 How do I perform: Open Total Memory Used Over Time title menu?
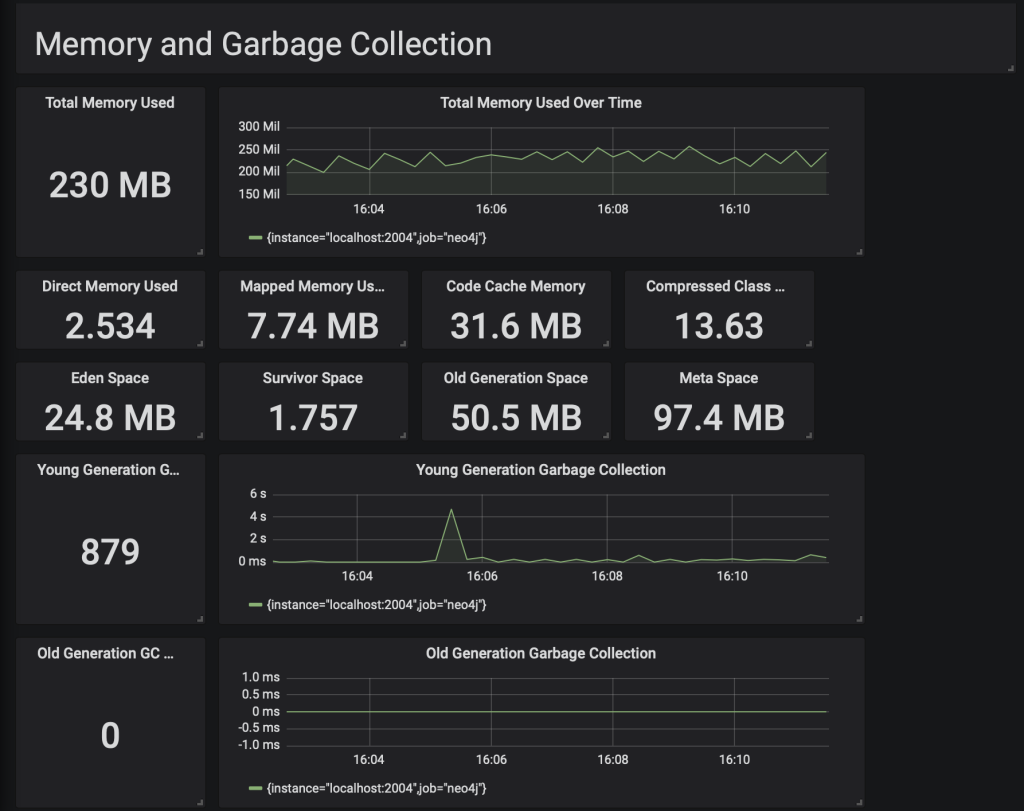tap(540, 103)
